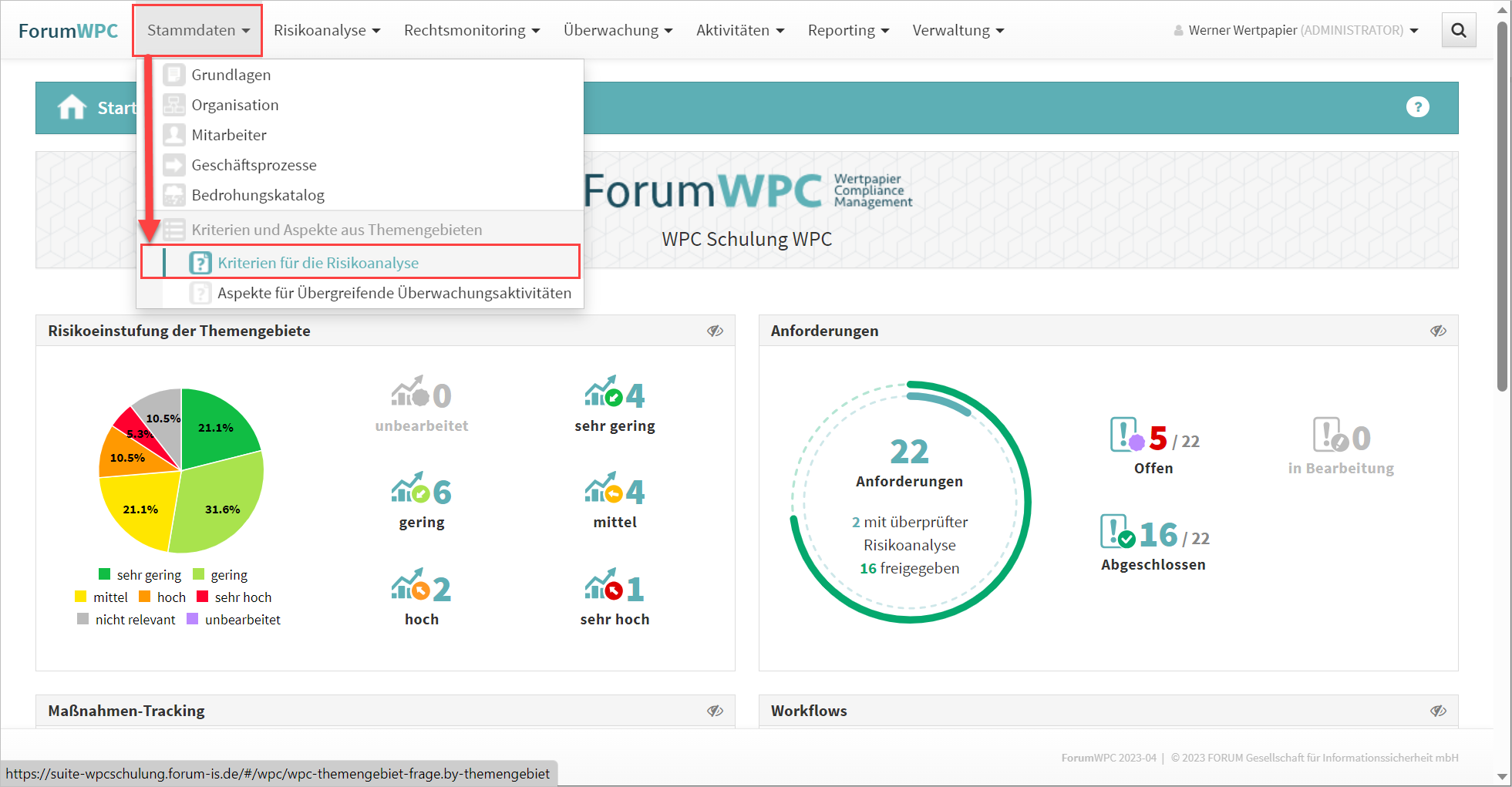Click the 'sehr hoch' risk chart icon

603,588
